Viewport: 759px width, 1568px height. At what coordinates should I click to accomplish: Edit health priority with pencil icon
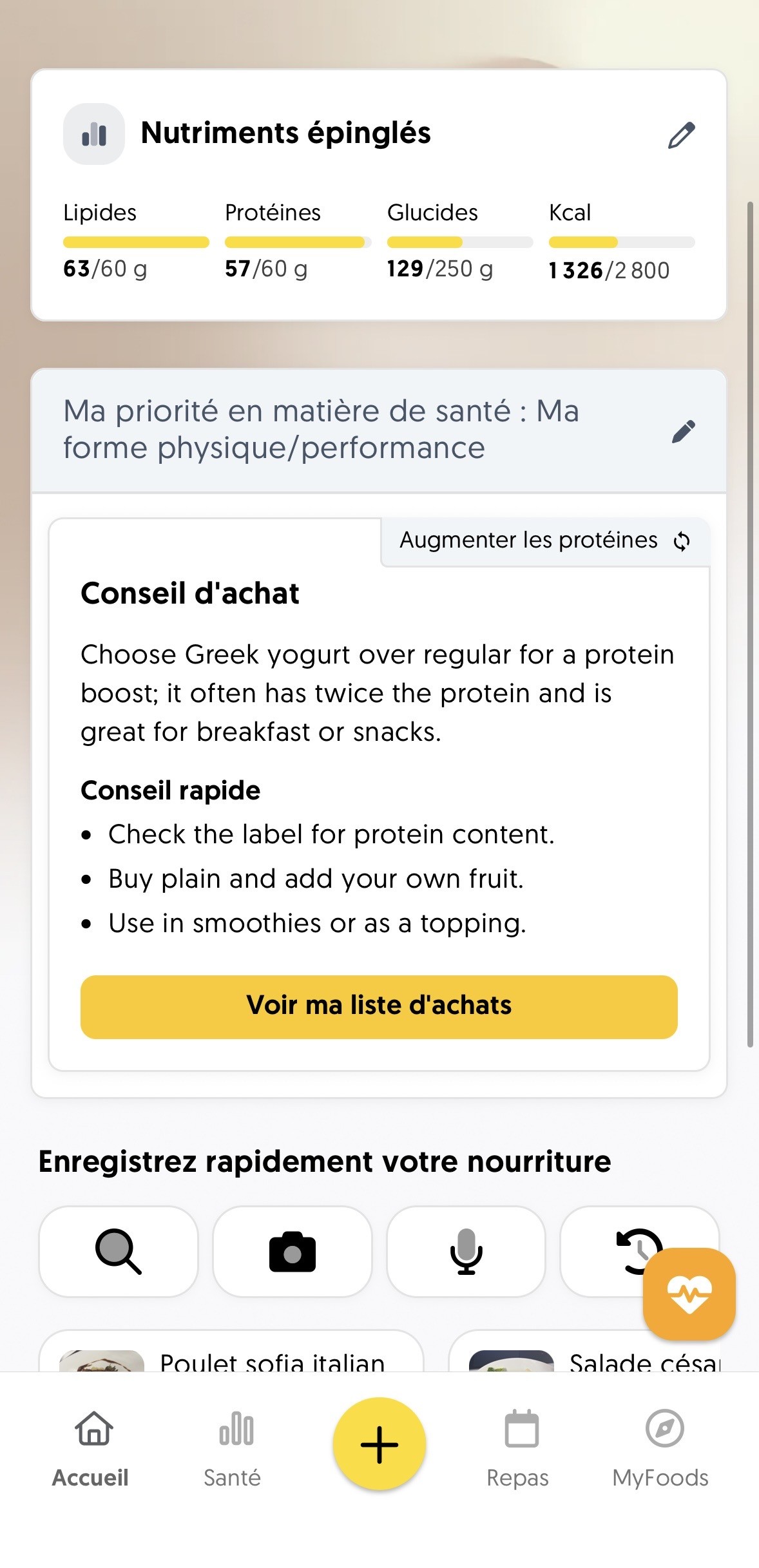683,431
